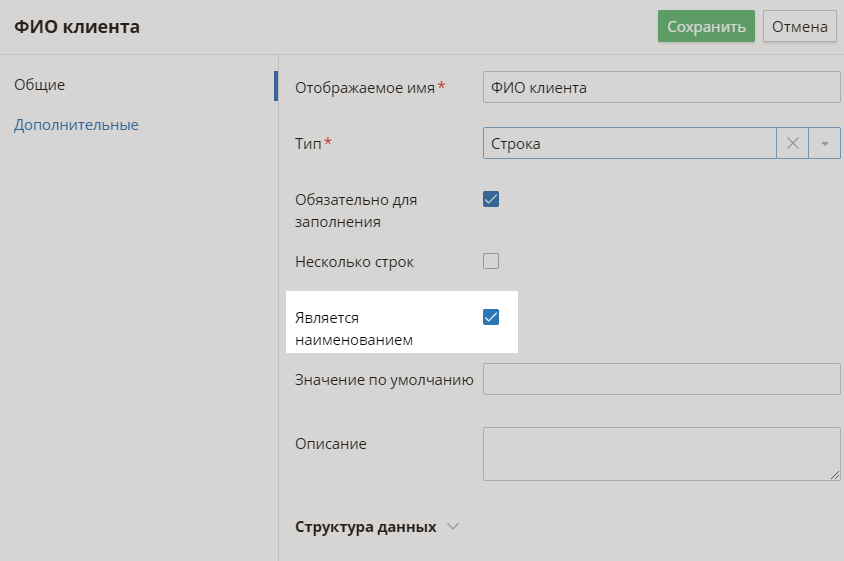The height and width of the screenshot is (561, 844).
Task: Click the Строка type combo box
Action: 628,144
